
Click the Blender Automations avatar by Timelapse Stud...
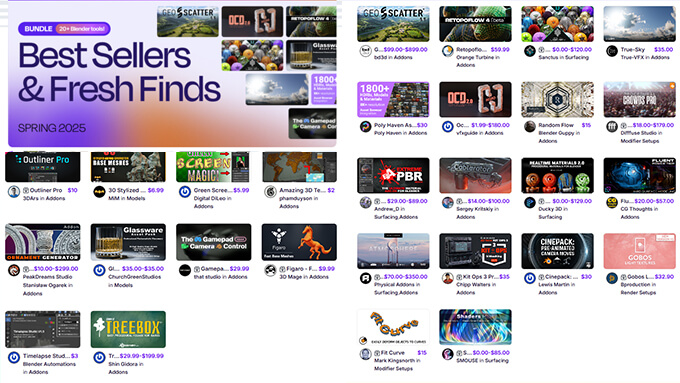(14, 357)
